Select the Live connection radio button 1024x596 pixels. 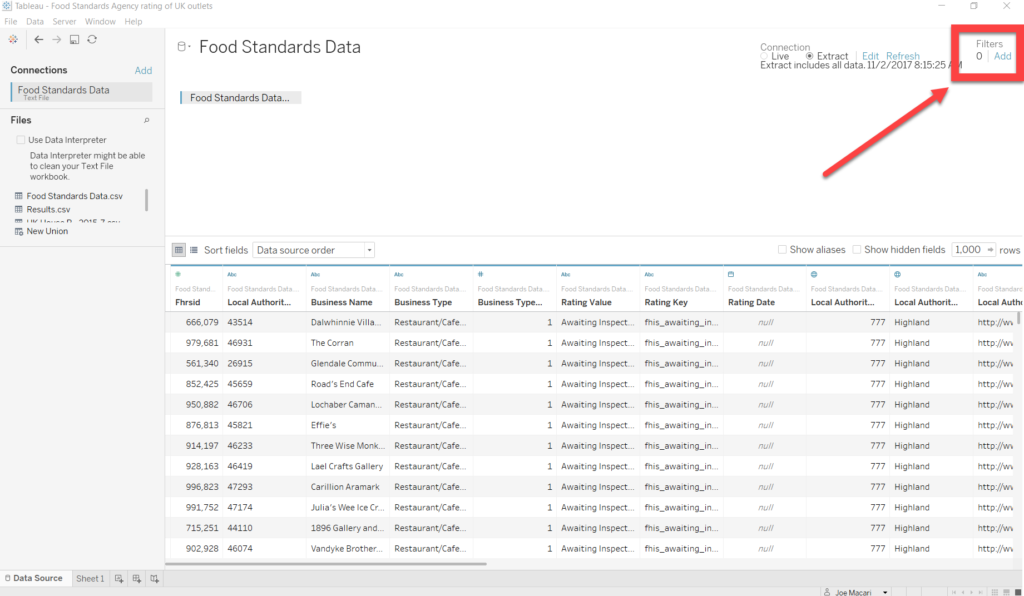click(x=764, y=56)
